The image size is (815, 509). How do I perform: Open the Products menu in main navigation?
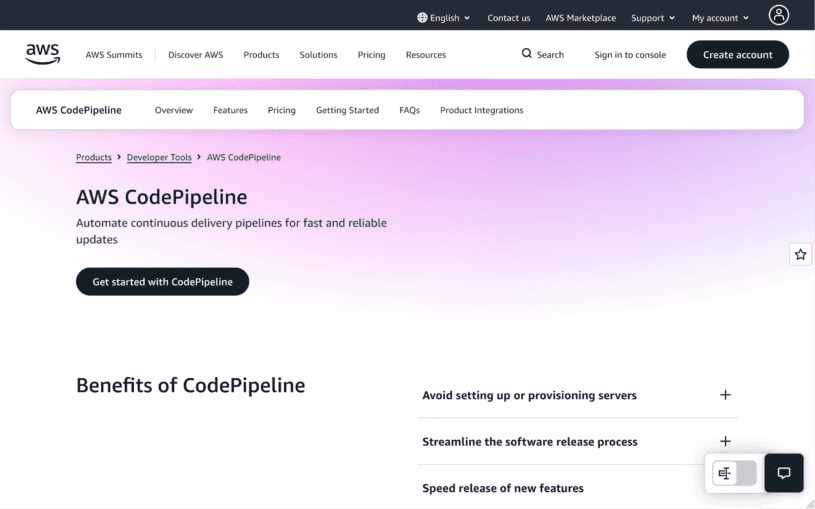tap(261, 55)
